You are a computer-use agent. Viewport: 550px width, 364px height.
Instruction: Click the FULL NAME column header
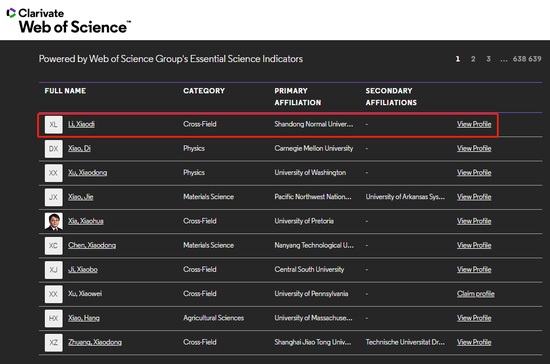click(65, 91)
